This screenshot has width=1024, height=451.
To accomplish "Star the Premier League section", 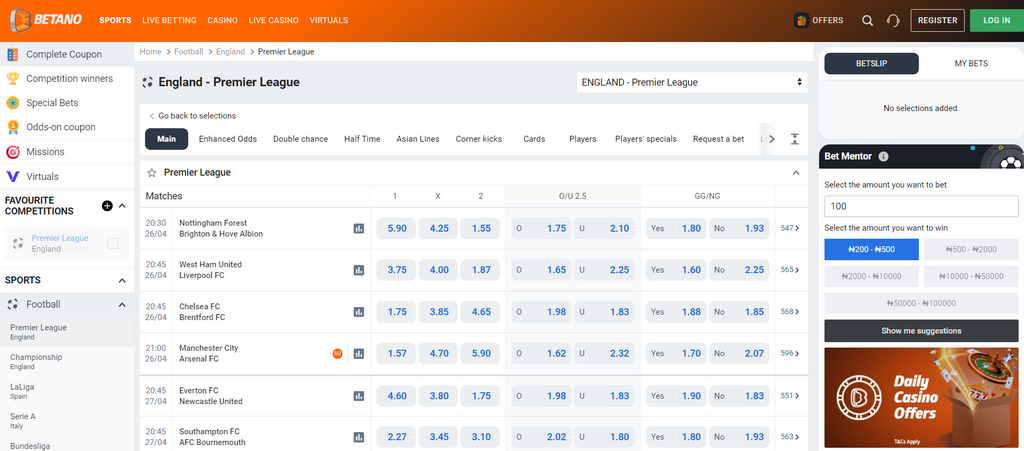I will (152, 173).
